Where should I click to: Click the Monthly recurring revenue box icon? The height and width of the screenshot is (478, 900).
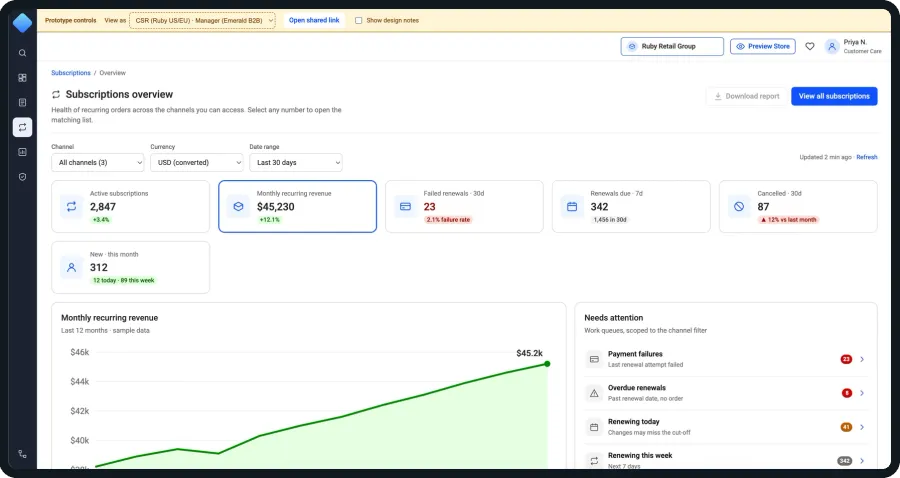tap(238, 207)
